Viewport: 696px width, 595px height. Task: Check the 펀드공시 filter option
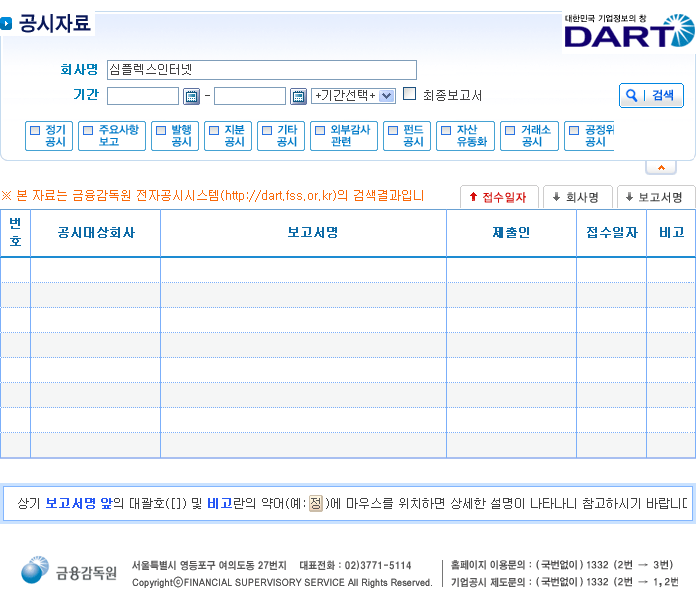point(393,130)
